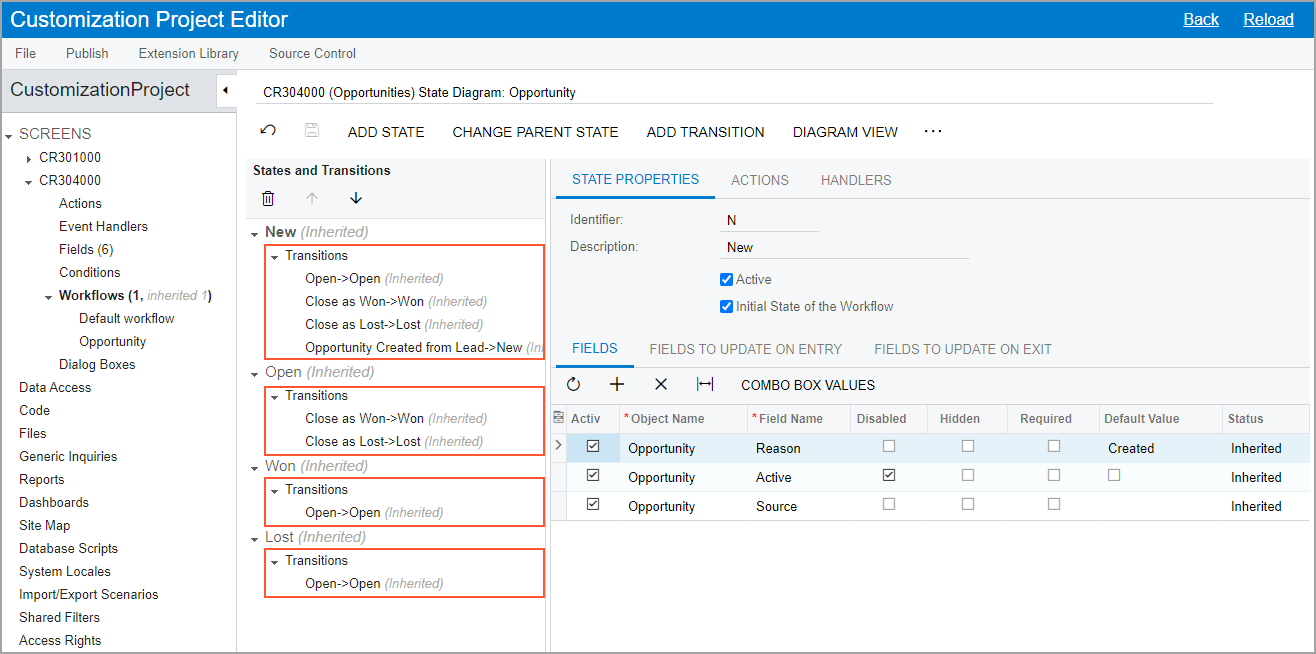Click the save disk icon

coord(312,131)
